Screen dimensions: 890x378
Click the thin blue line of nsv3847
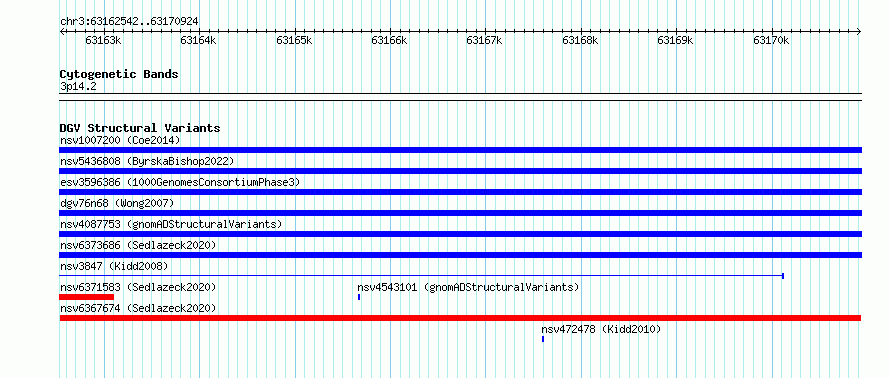tap(421, 276)
